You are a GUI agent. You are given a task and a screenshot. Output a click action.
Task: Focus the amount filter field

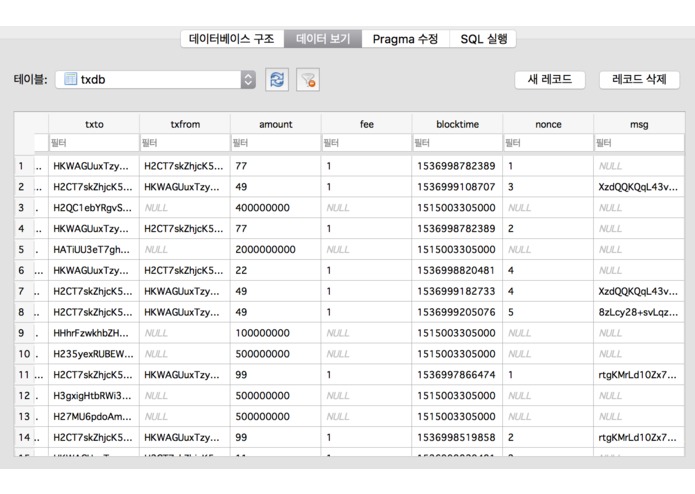pyautogui.click(x=276, y=143)
